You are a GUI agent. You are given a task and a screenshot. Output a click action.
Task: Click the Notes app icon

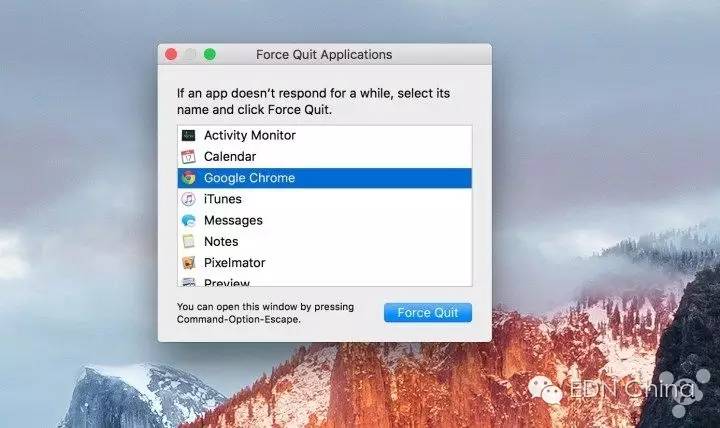click(x=188, y=242)
